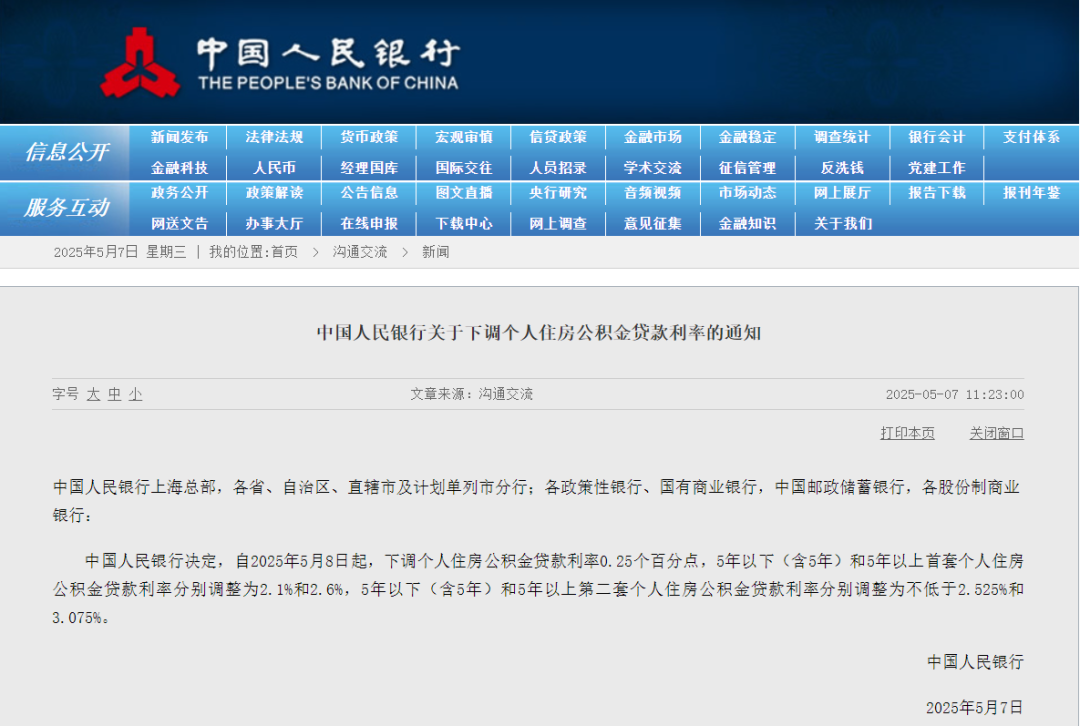Image resolution: width=1080 pixels, height=726 pixels.
Task: Open 在线申报 menu item
Action: (x=369, y=224)
